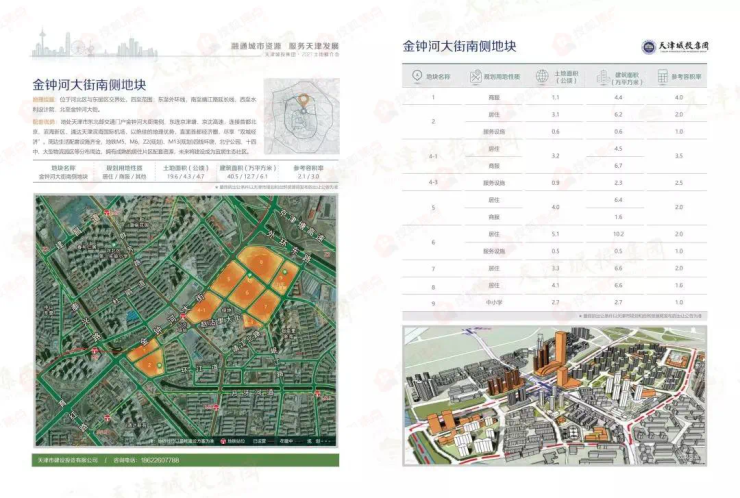Click the plot name header icon

coord(417,76)
